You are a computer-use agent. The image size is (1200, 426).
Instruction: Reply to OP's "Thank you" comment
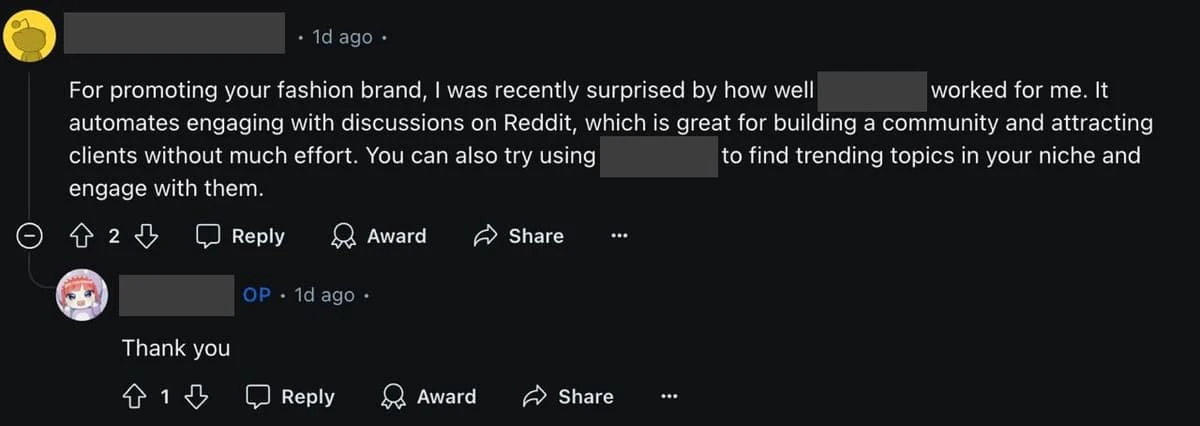point(290,397)
